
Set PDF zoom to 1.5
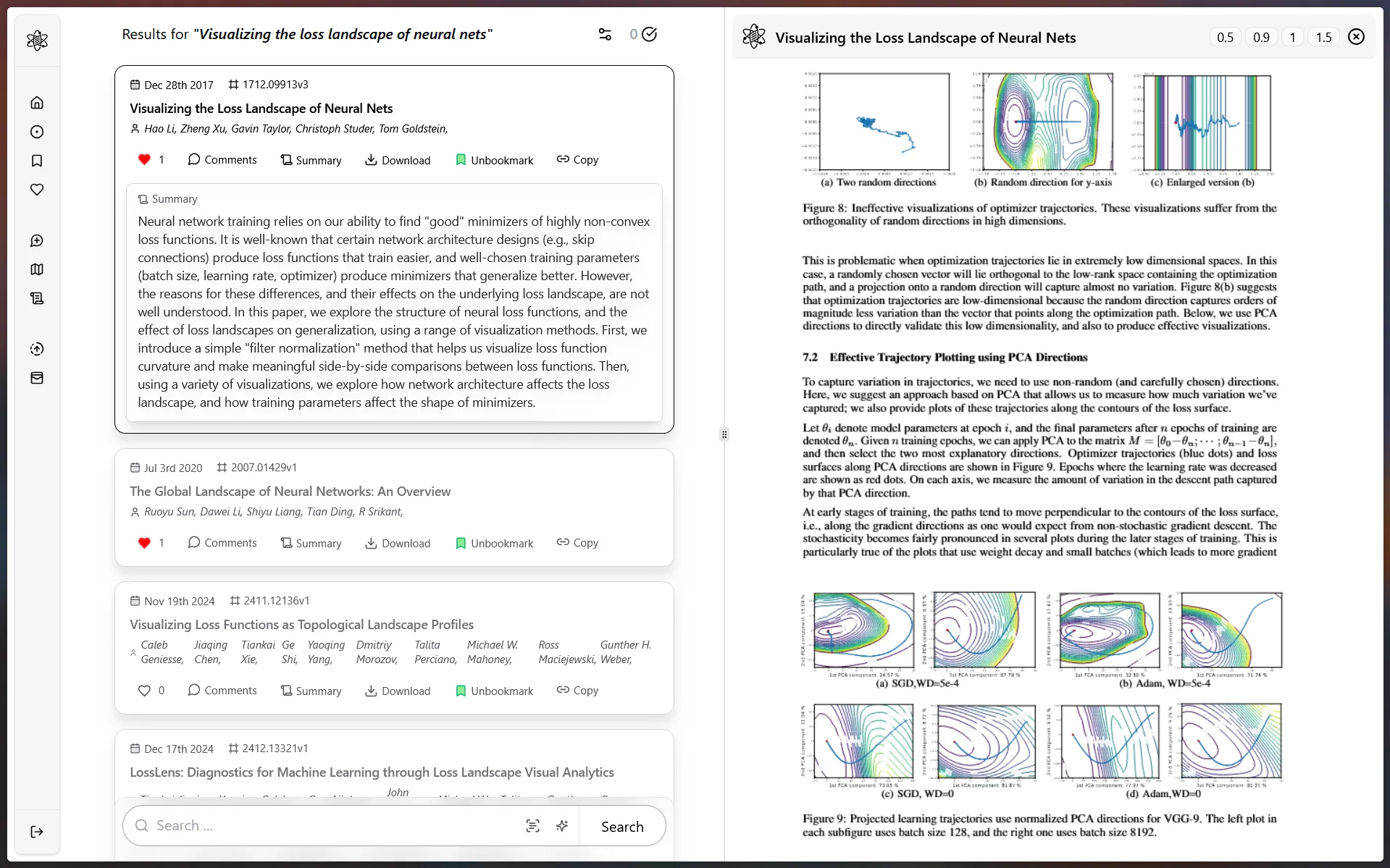pos(1323,37)
